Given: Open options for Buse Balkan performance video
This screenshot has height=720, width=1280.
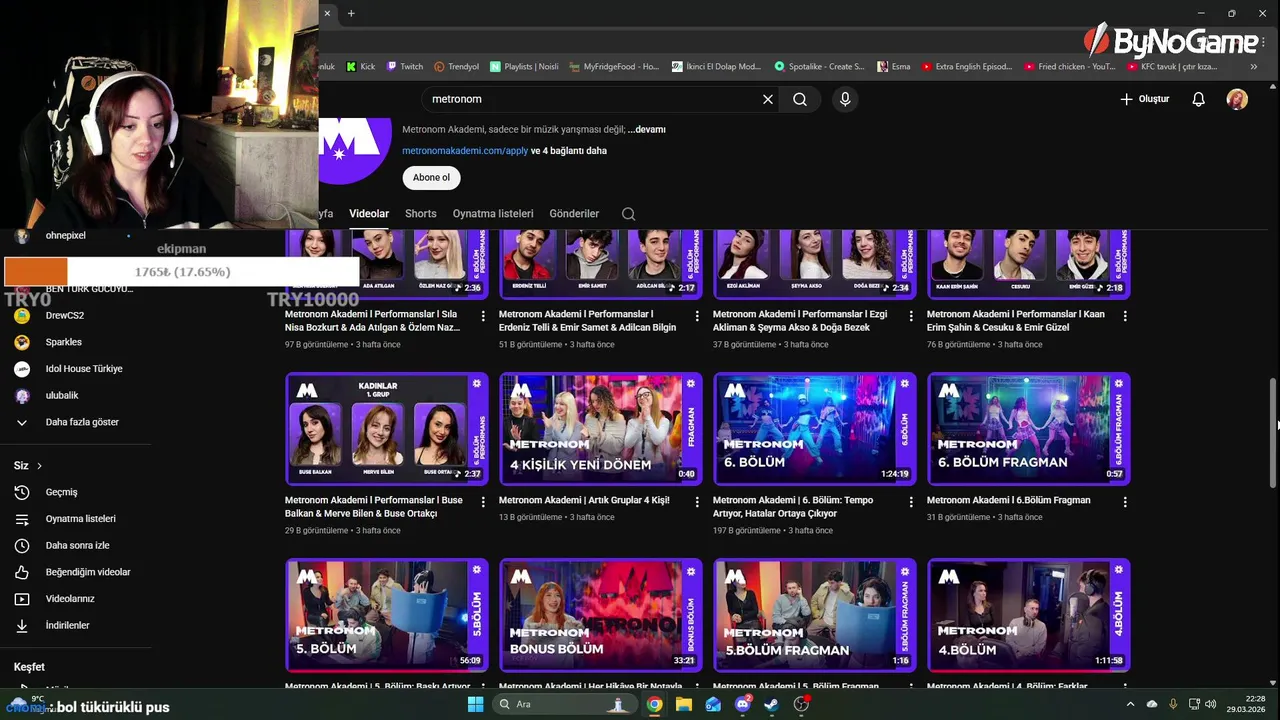Looking at the screenshot, I should coord(483,502).
